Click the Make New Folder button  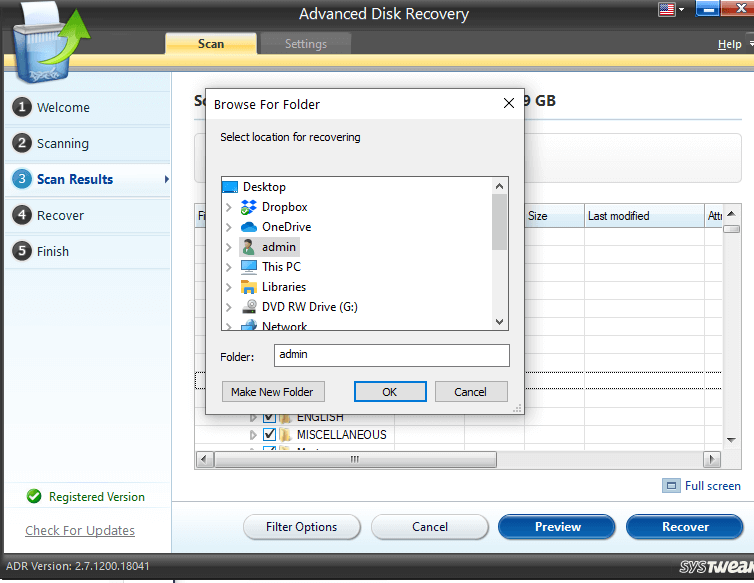tap(272, 392)
